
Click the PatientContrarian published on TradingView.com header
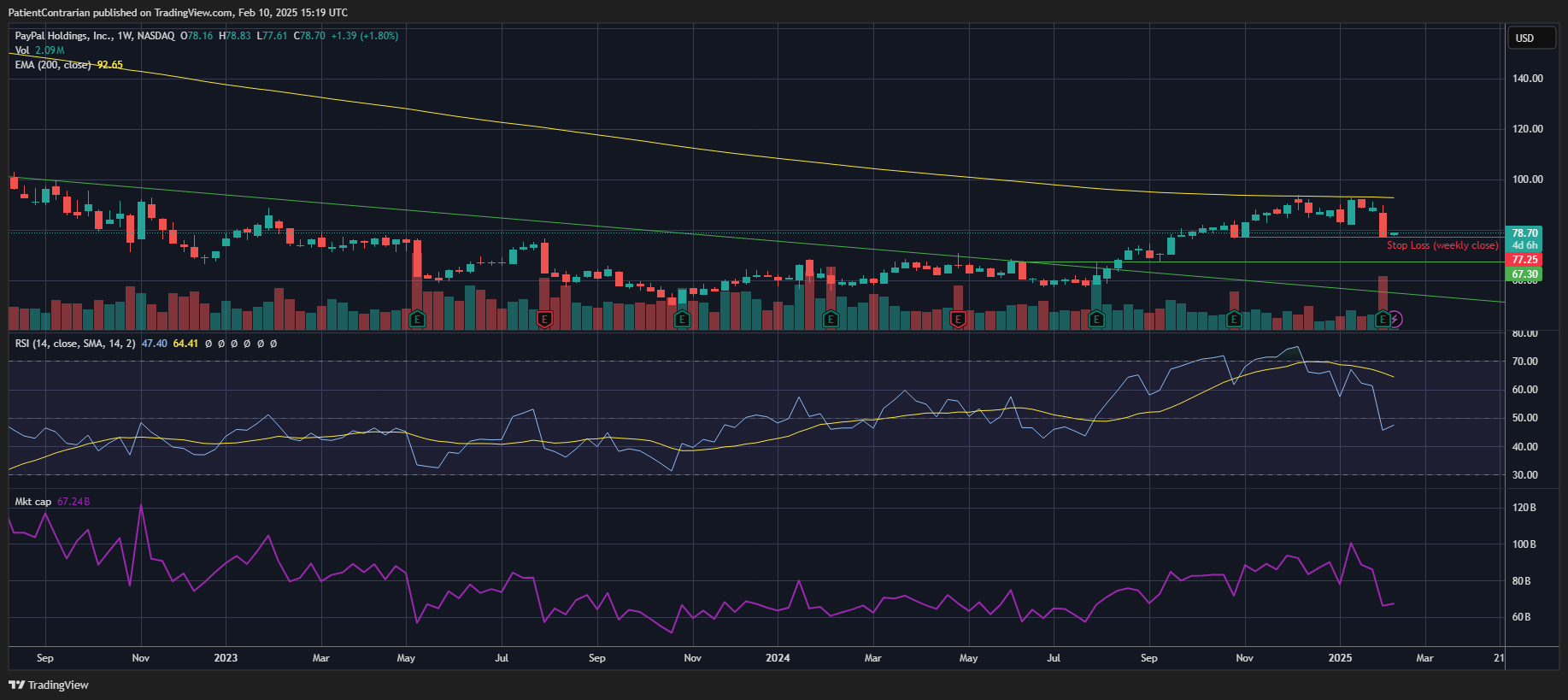pos(178,13)
